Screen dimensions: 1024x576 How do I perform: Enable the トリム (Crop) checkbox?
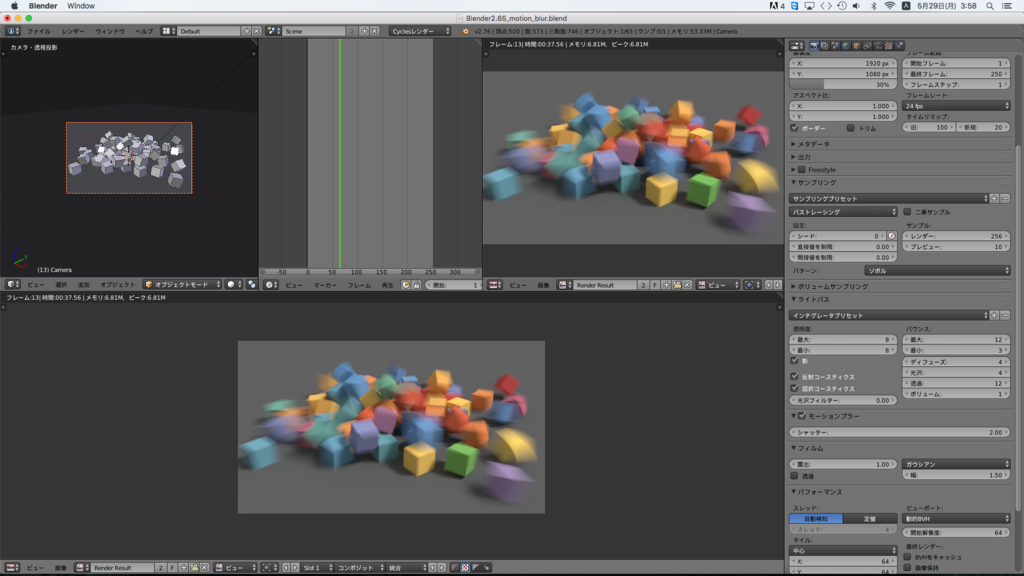click(850, 128)
